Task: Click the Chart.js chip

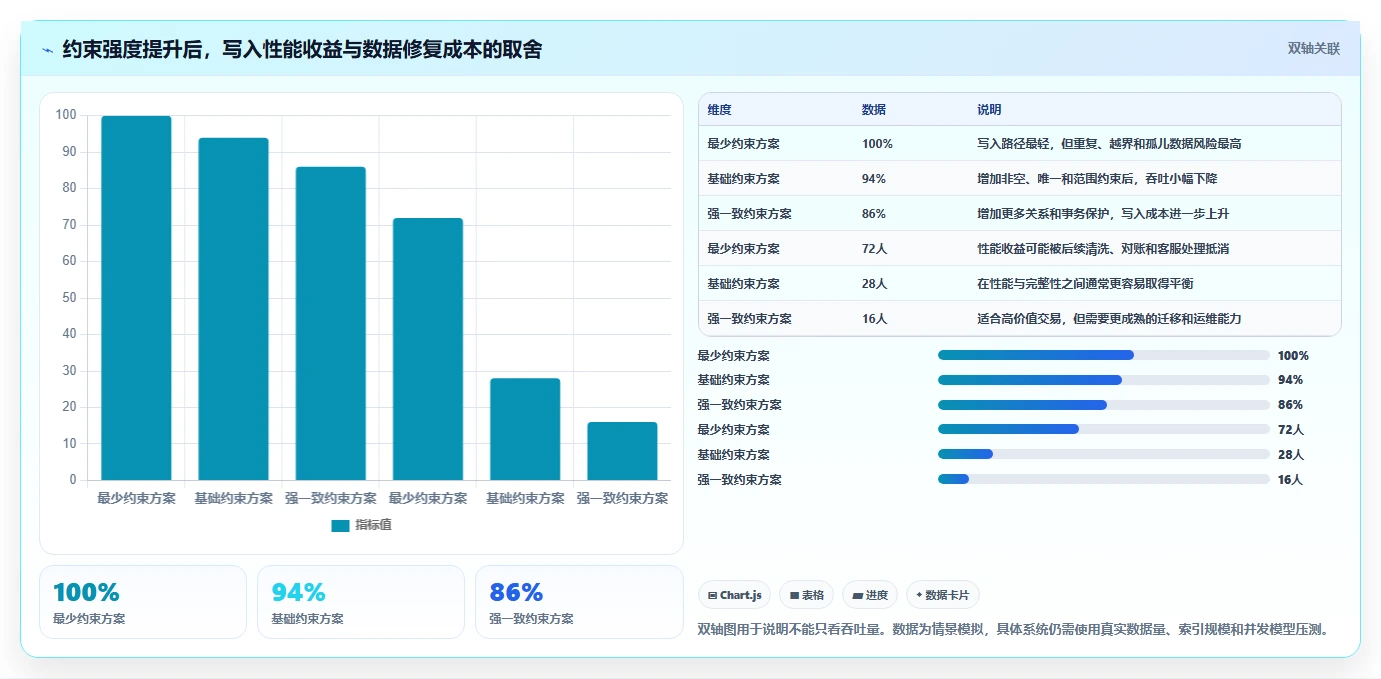Action: 735,595
